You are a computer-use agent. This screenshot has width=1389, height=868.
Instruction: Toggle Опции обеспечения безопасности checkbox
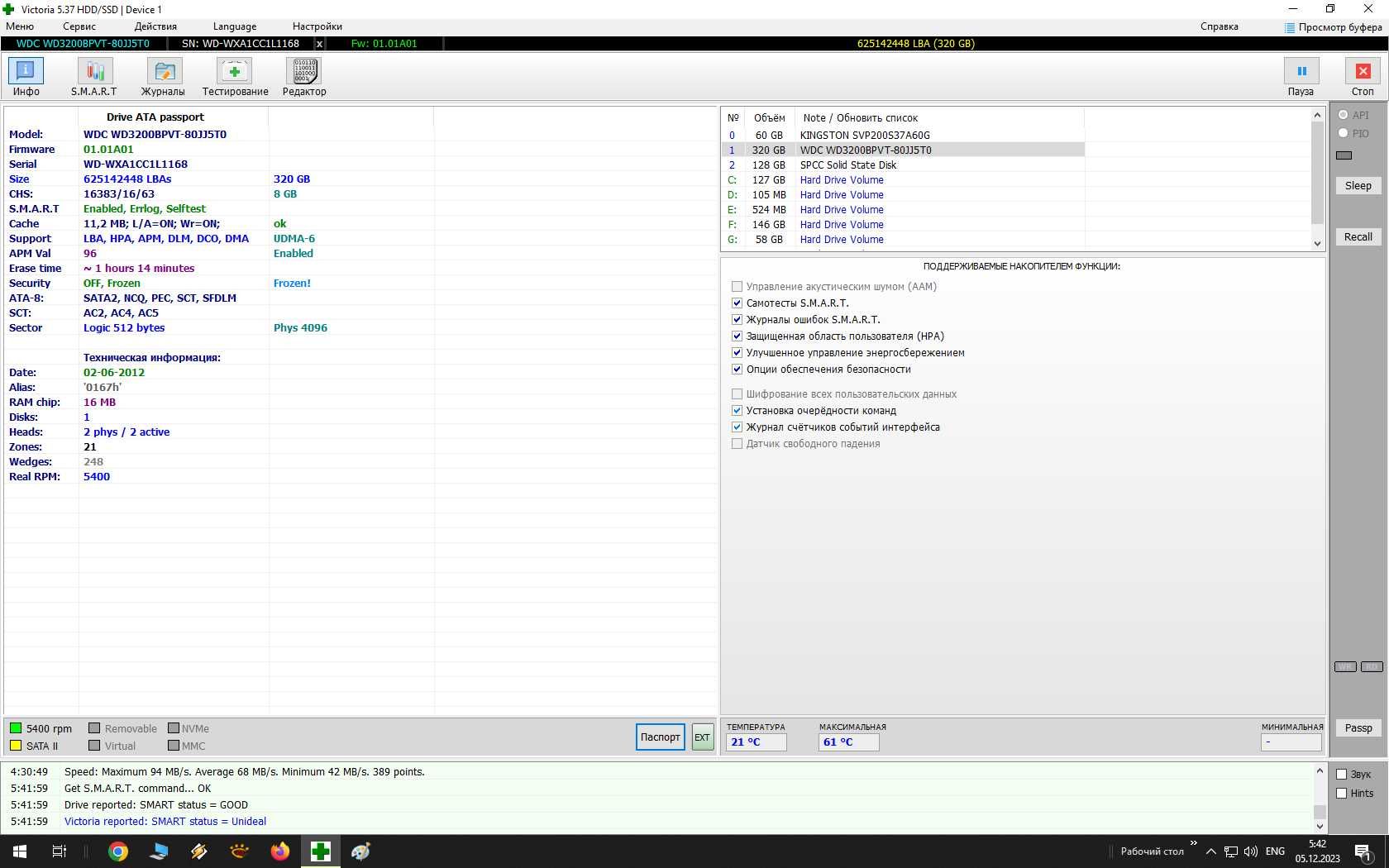(737, 370)
